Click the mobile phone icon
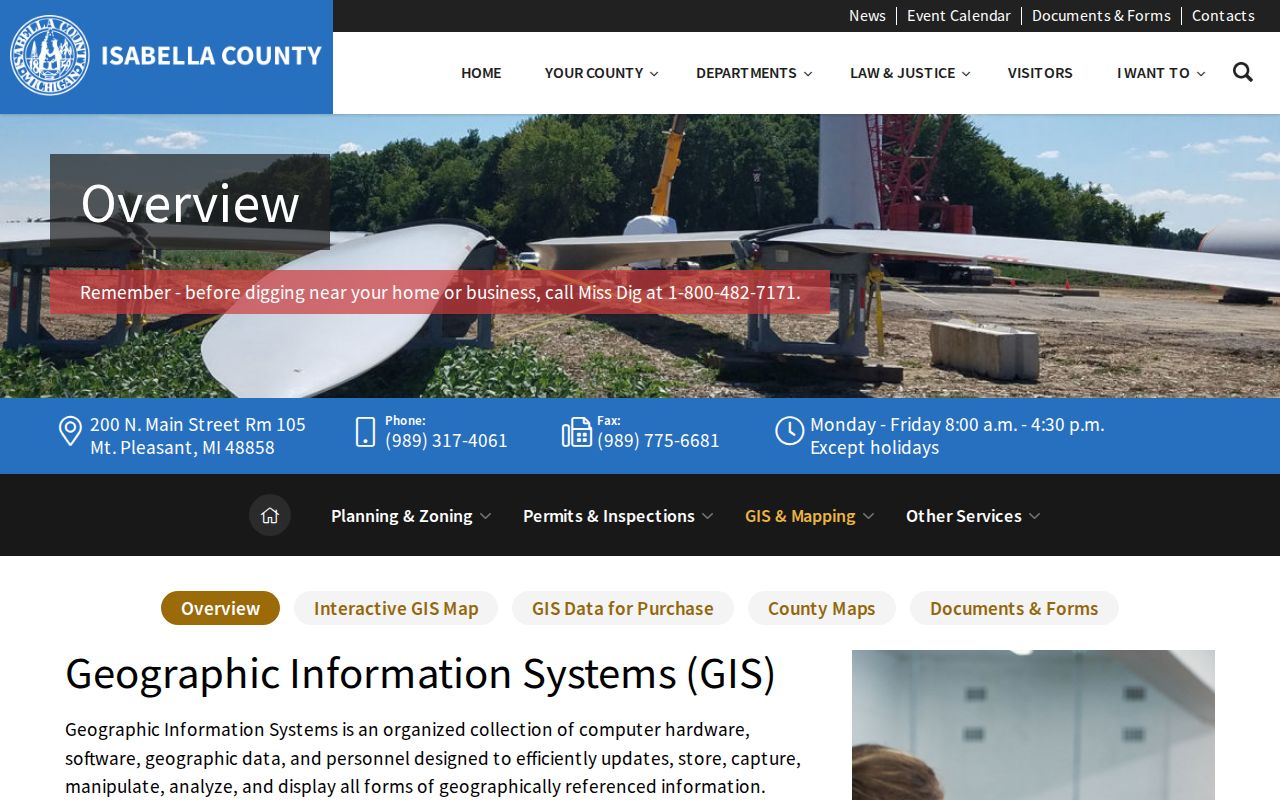 366,432
